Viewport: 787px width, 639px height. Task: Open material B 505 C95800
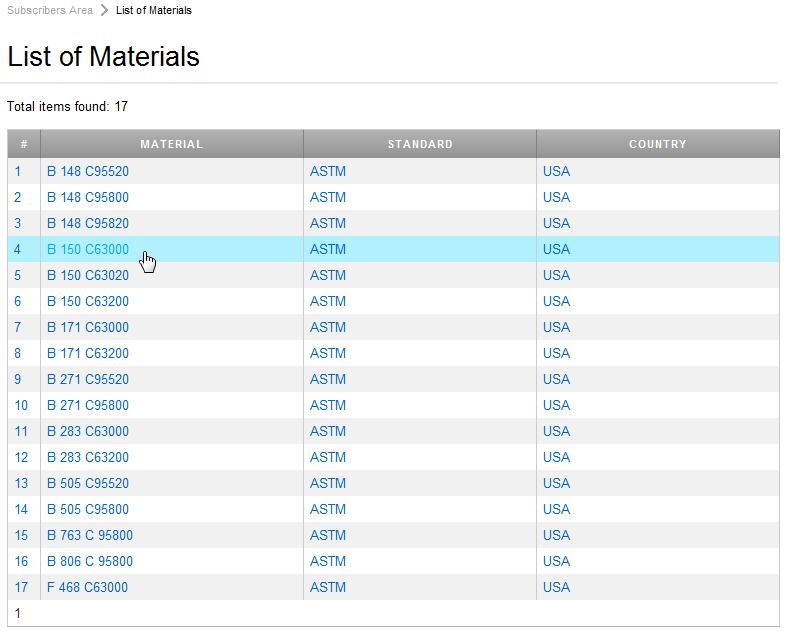[88, 509]
